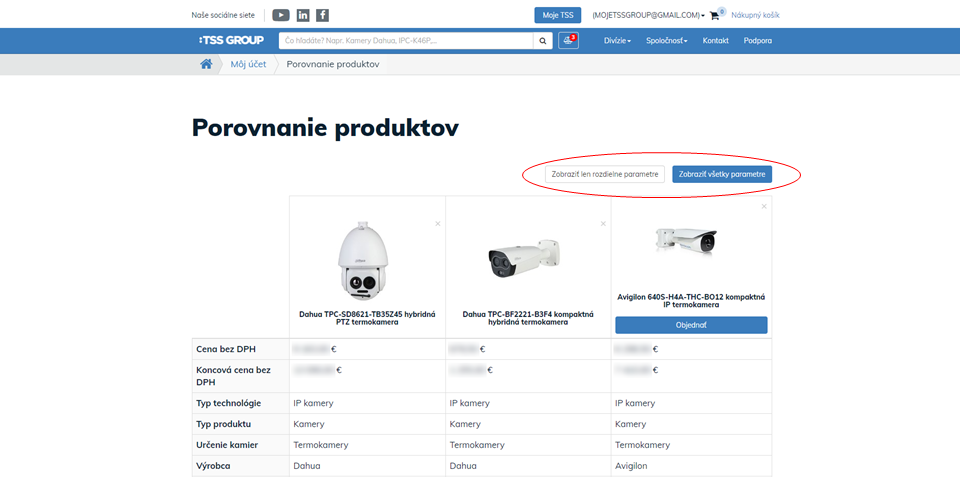Remove Avigilon camera from comparison

764,207
